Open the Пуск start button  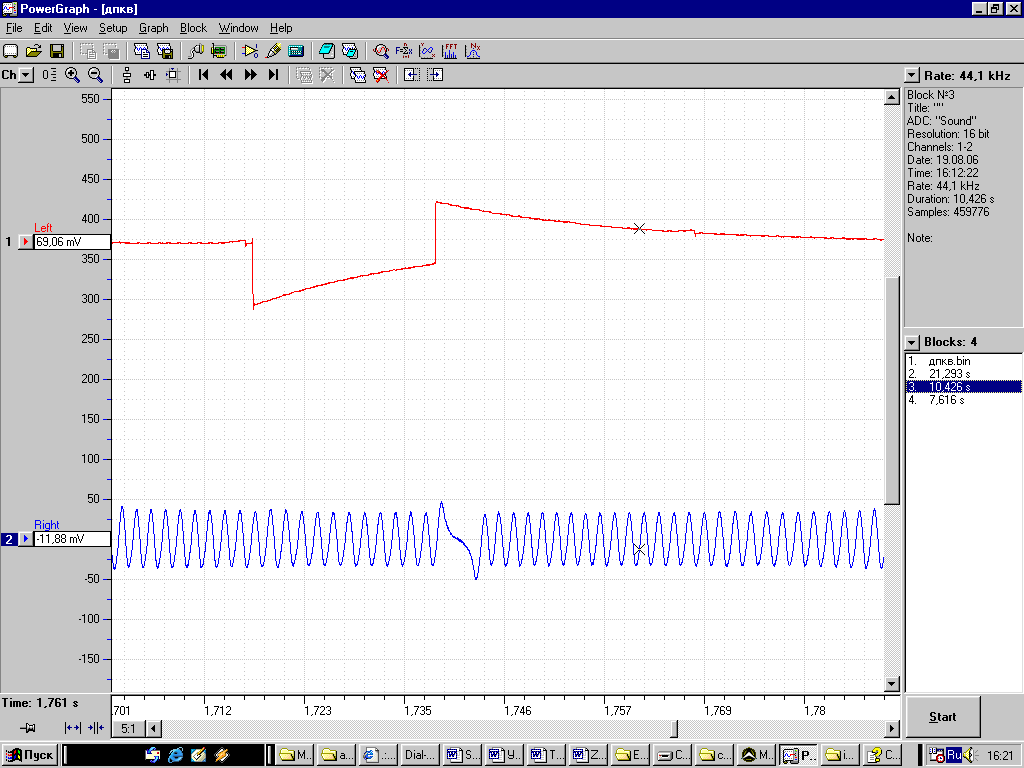tap(30, 756)
